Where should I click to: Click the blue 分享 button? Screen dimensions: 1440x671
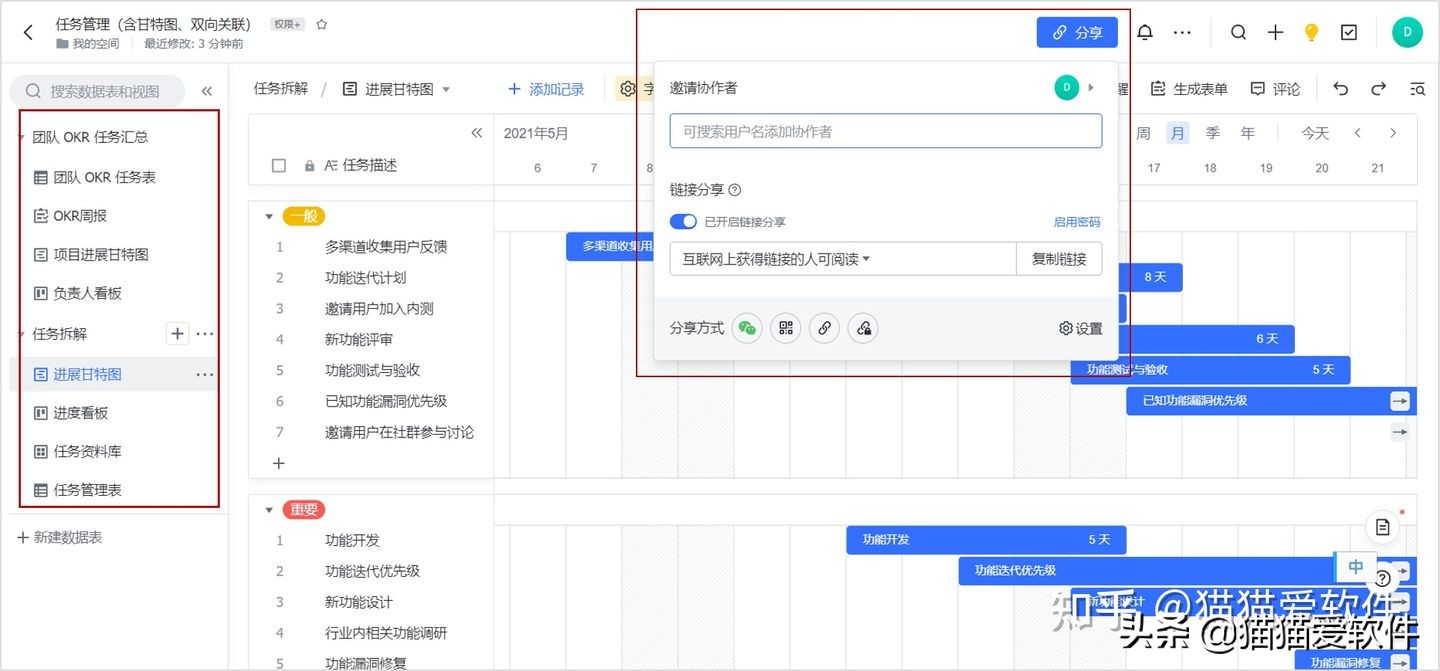point(1077,32)
